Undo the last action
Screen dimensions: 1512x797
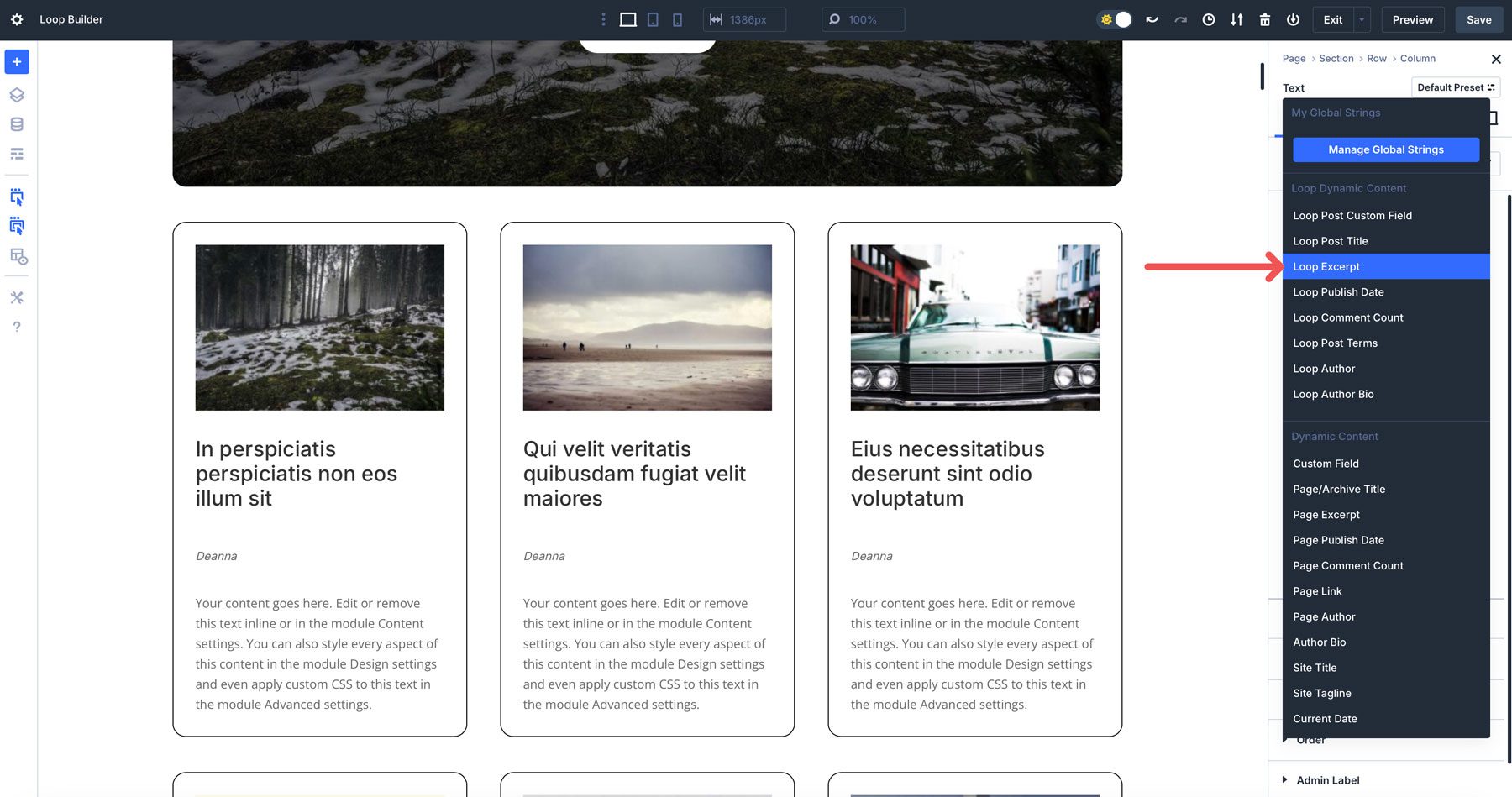pyautogui.click(x=1152, y=18)
